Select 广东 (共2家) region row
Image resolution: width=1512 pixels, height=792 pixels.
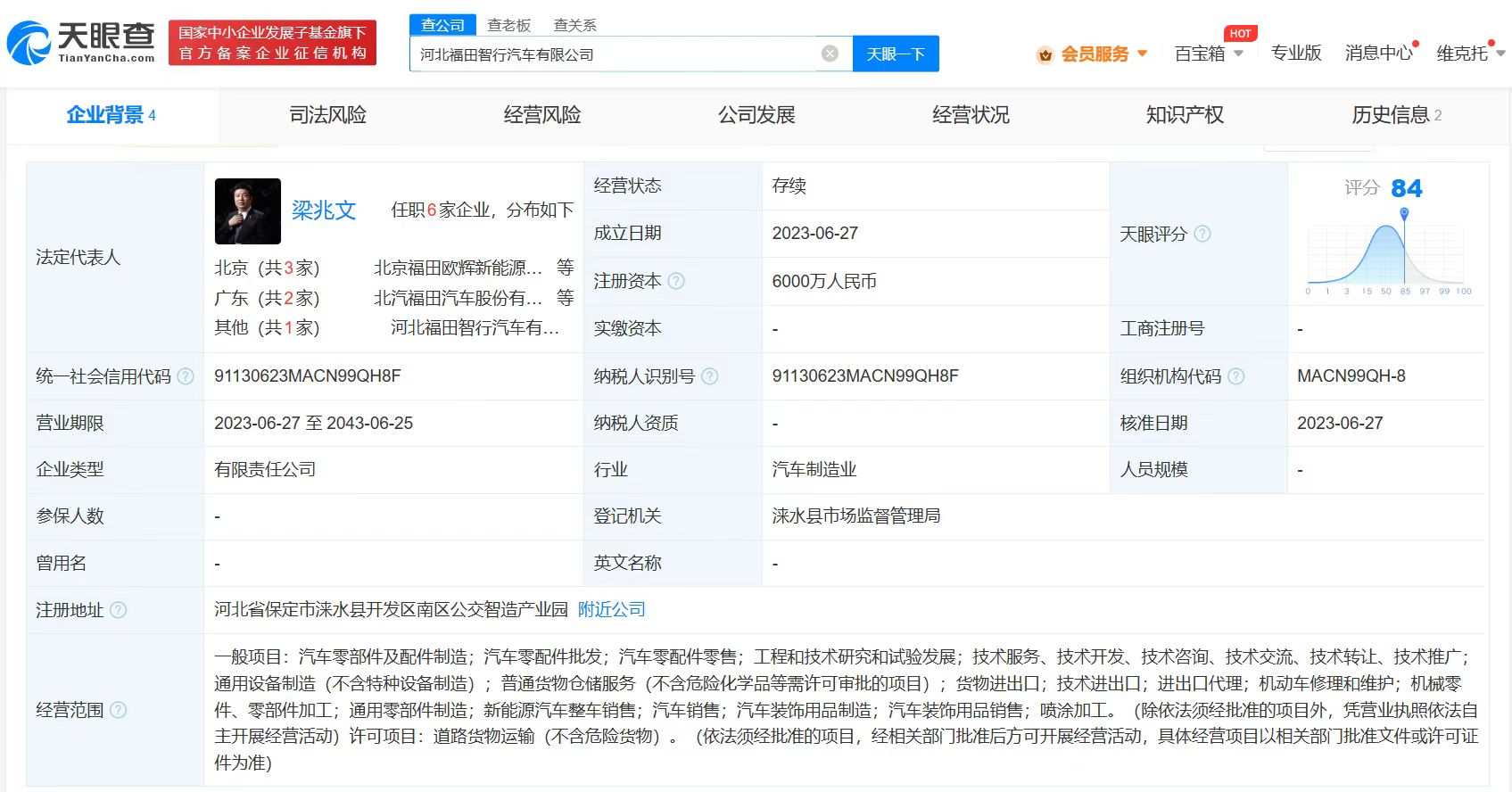click(x=267, y=298)
